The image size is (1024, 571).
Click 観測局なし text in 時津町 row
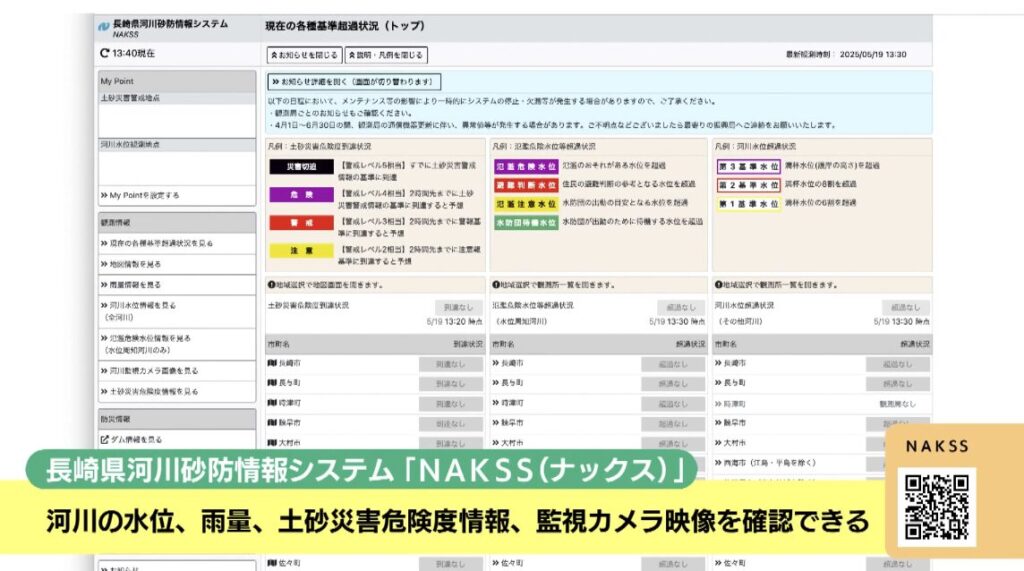click(x=897, y=404)
